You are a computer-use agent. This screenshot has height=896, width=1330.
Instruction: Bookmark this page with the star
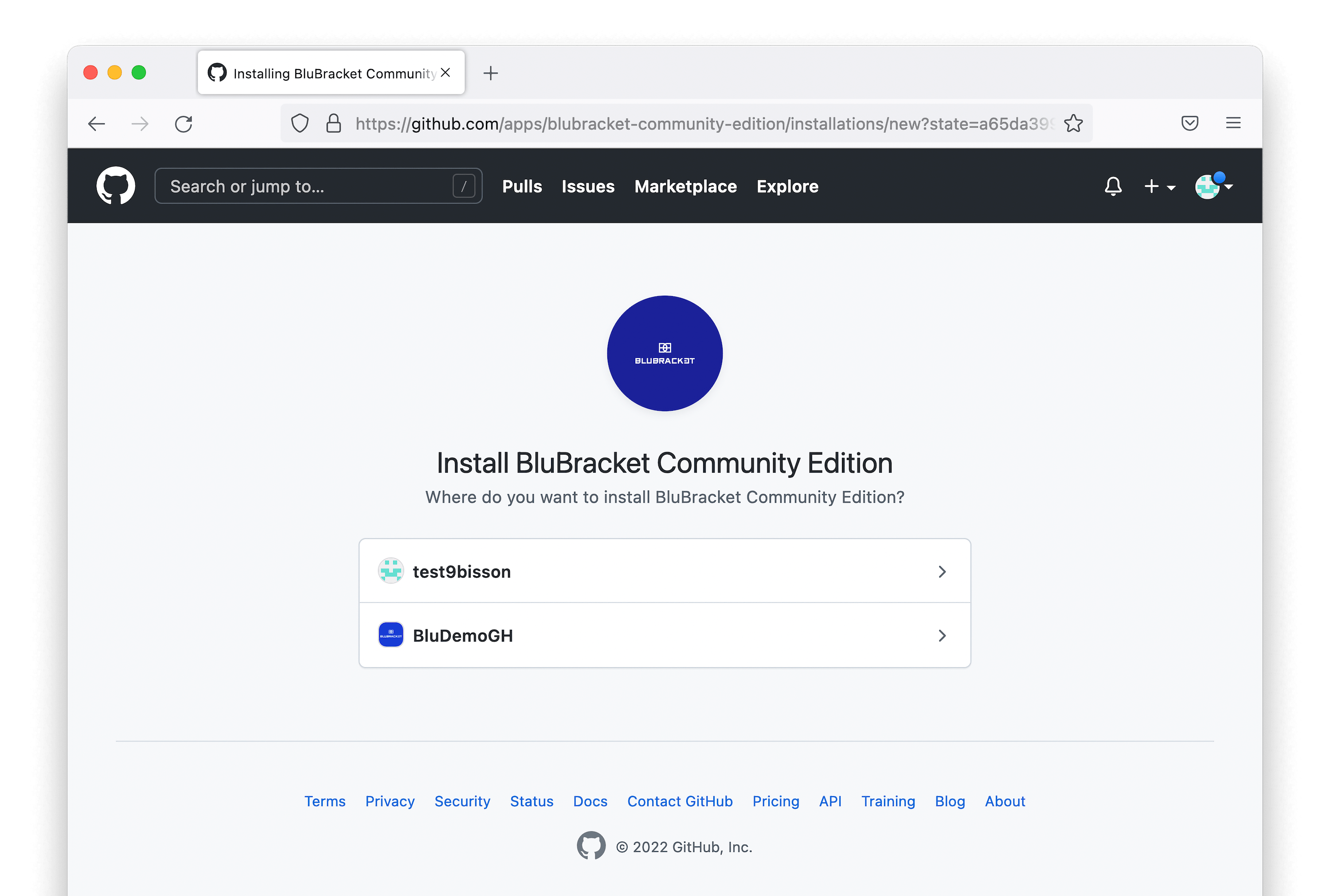coord(1073,124)
